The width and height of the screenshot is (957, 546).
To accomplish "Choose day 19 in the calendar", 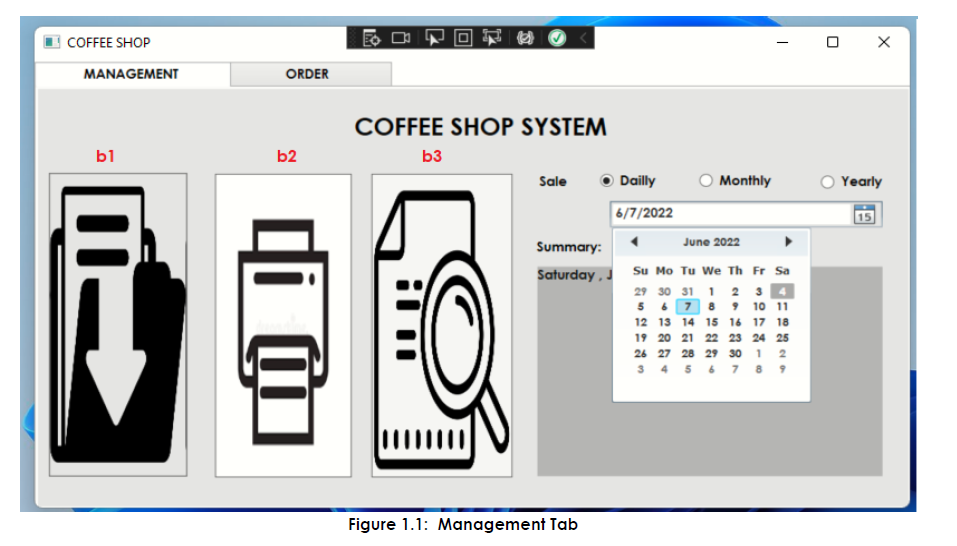I will point(640,338).
